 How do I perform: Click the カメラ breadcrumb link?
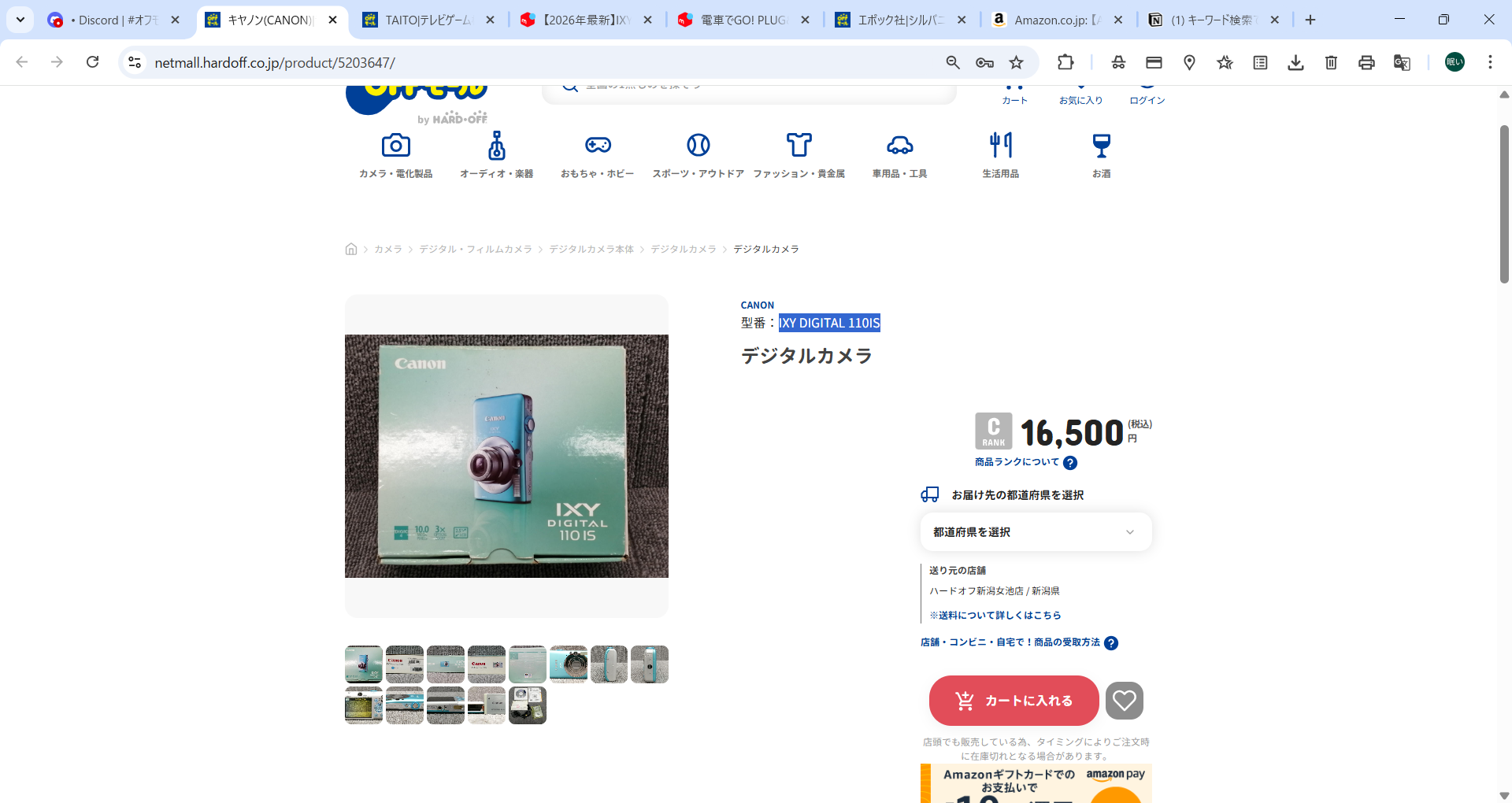click(388, 249)
